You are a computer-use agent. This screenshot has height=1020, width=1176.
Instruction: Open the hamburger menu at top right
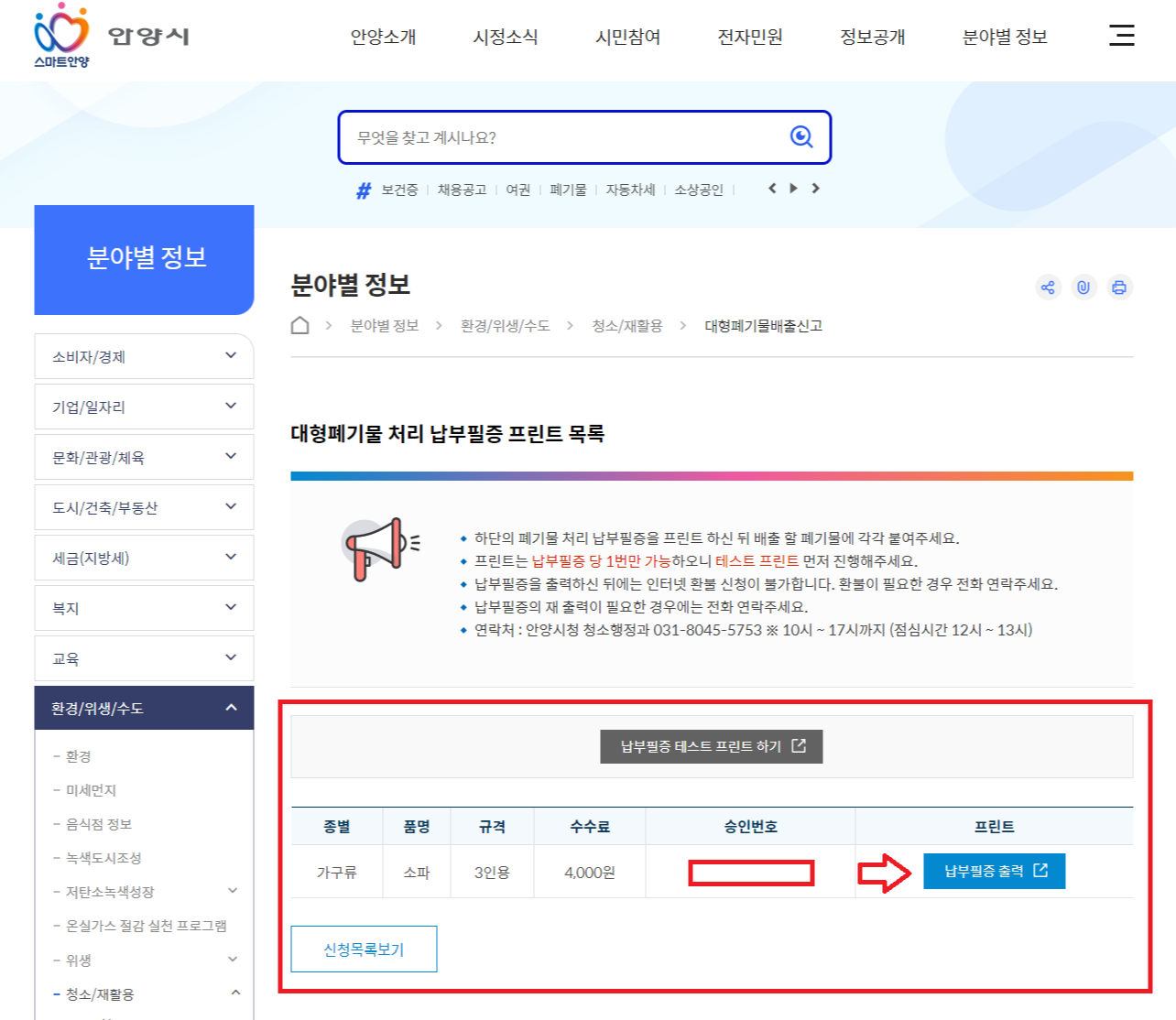tap(1121, 36)
